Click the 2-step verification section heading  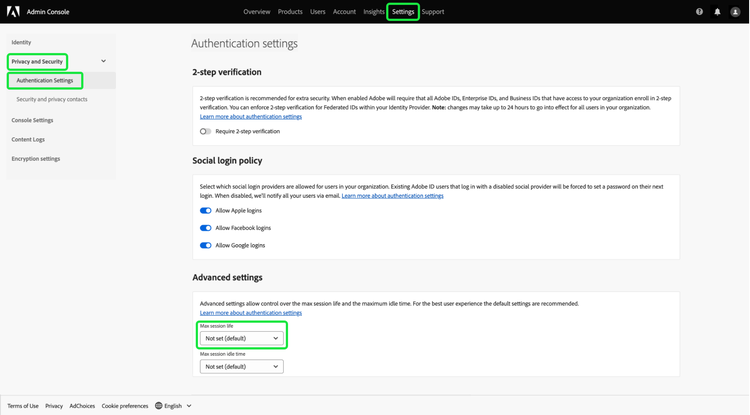(x=227, y=72)
